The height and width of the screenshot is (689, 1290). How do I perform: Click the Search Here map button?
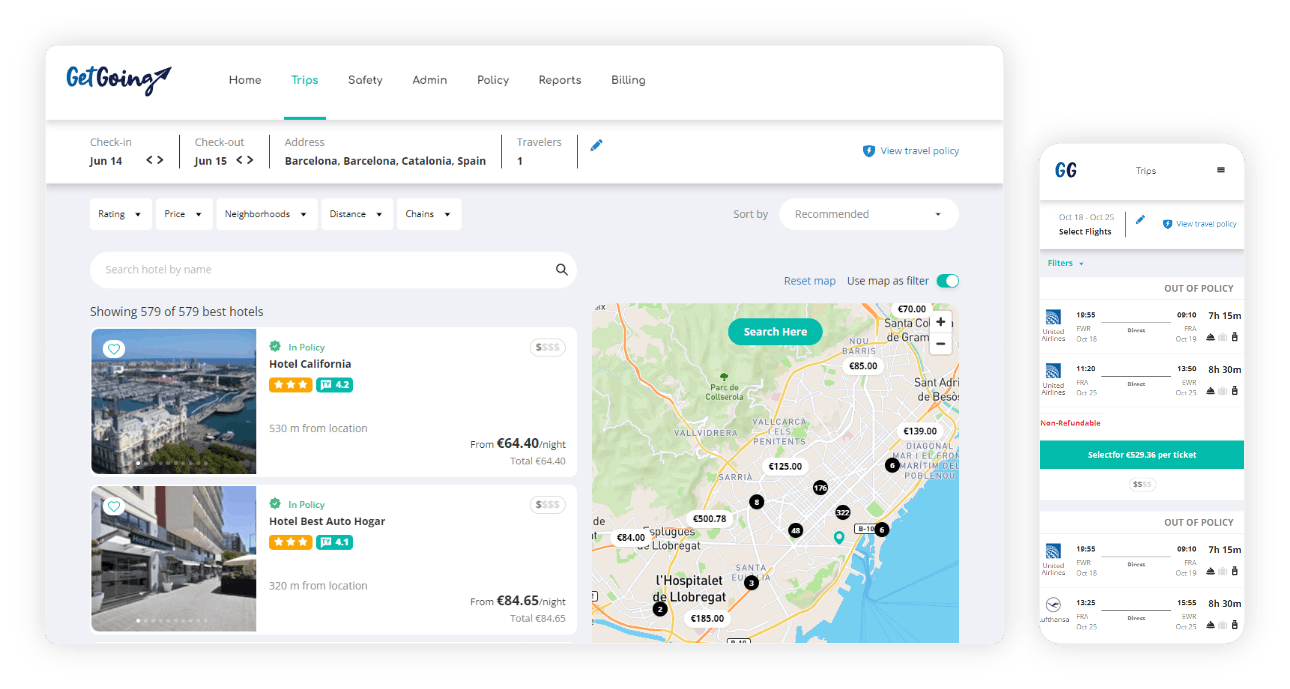[x=775, y=332]
